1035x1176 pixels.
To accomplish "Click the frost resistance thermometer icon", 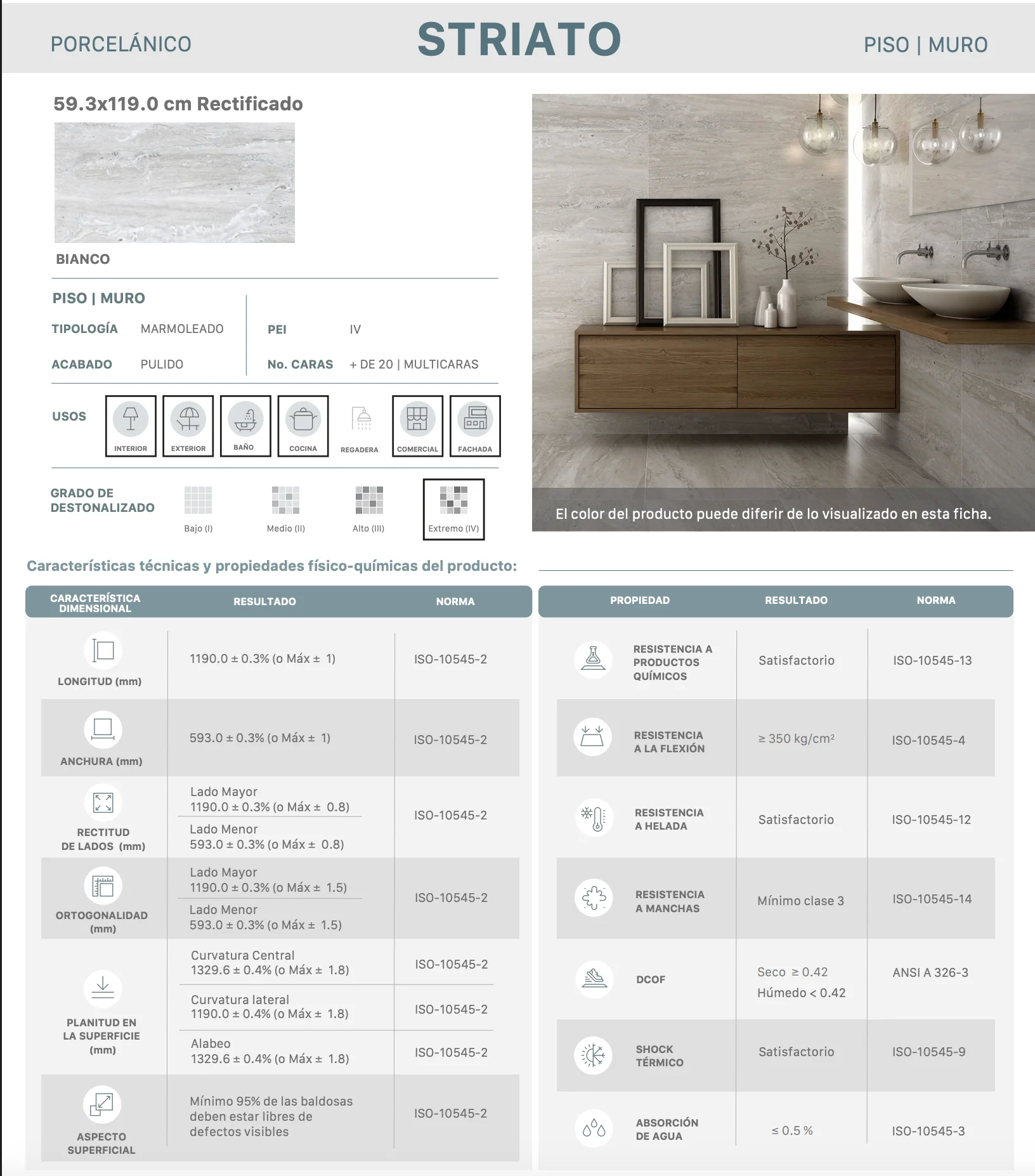I will (x=594, y=818).
